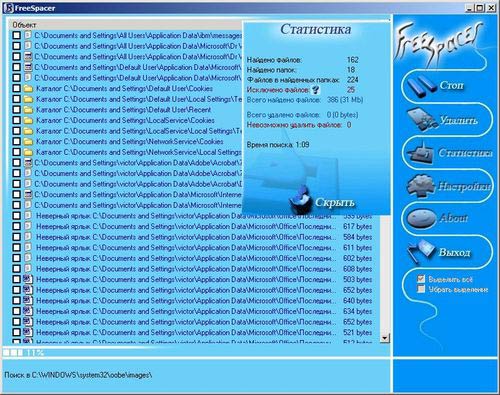Click the Найдено файлов value 162
This screenshot has width=500, height=395.
pos(353,60)
